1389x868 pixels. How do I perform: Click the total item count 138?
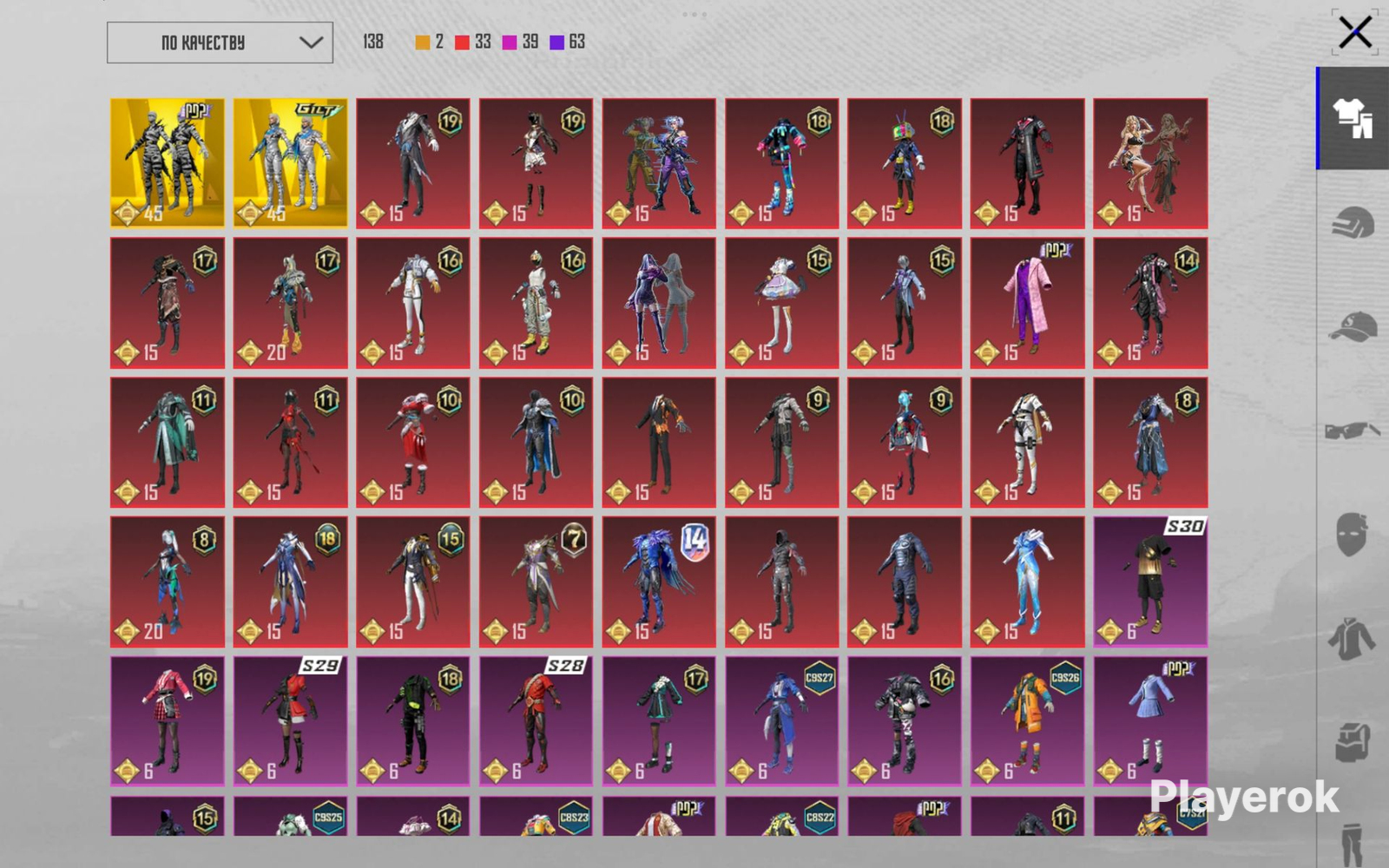[x=373, y=42]
